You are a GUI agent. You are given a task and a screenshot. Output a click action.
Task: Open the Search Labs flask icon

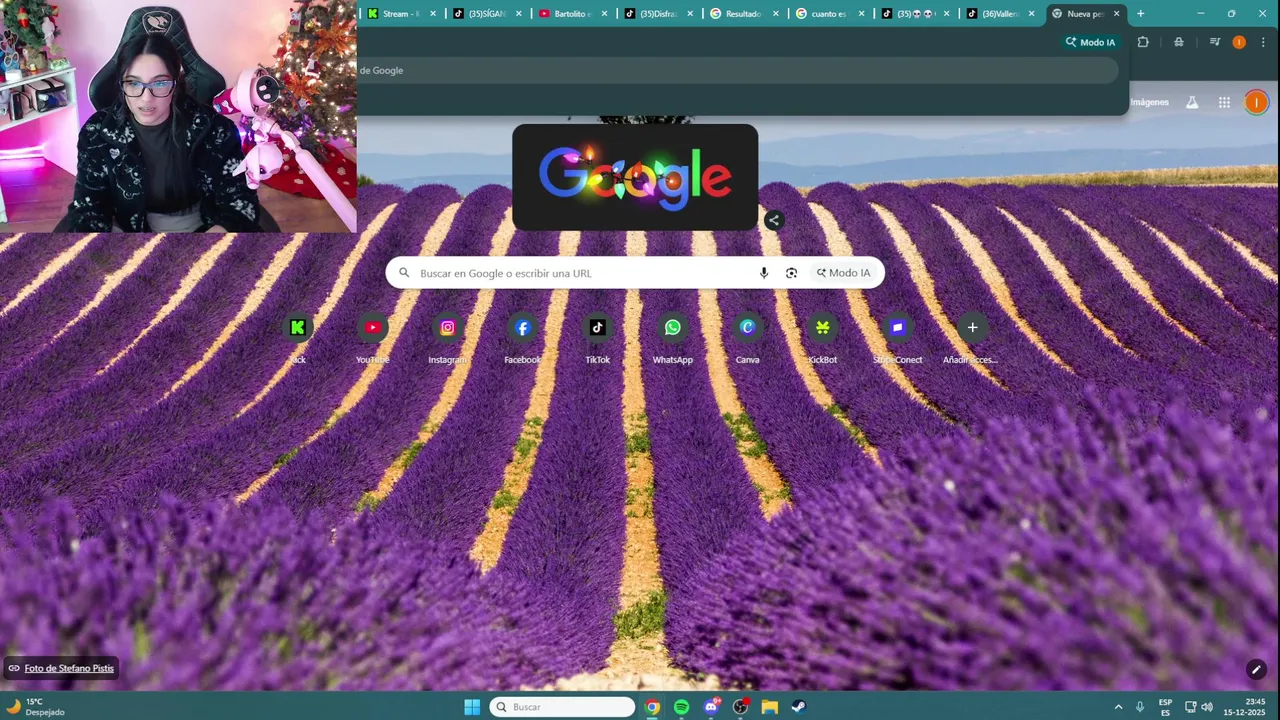(x=1192, y=102)
